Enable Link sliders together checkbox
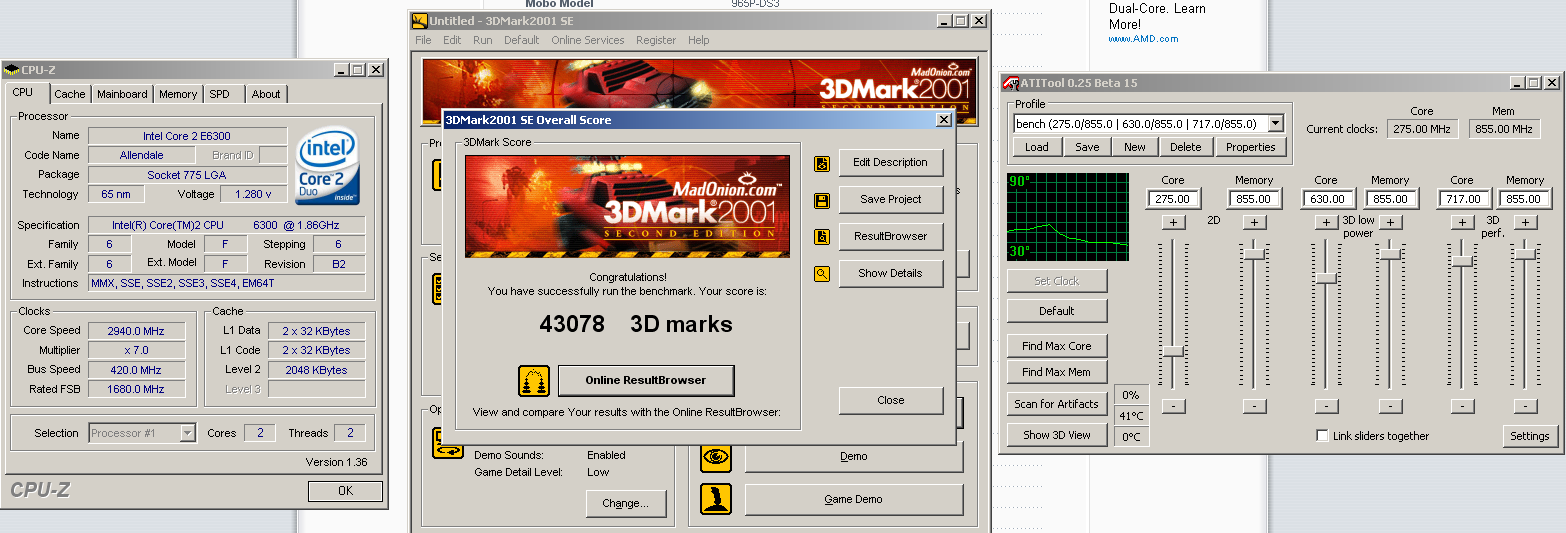This screenshot has height=533, width=1566. coord(1323,436)
